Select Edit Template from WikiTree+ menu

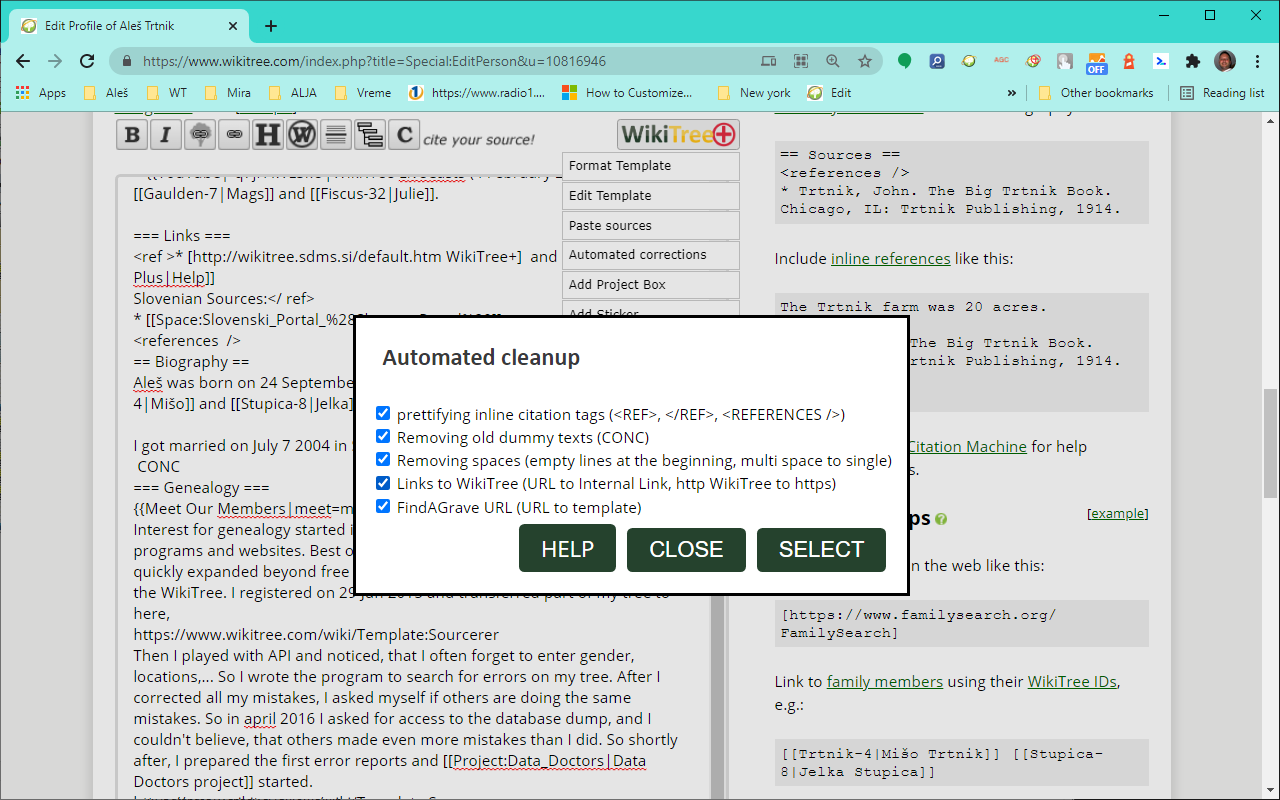651,196
